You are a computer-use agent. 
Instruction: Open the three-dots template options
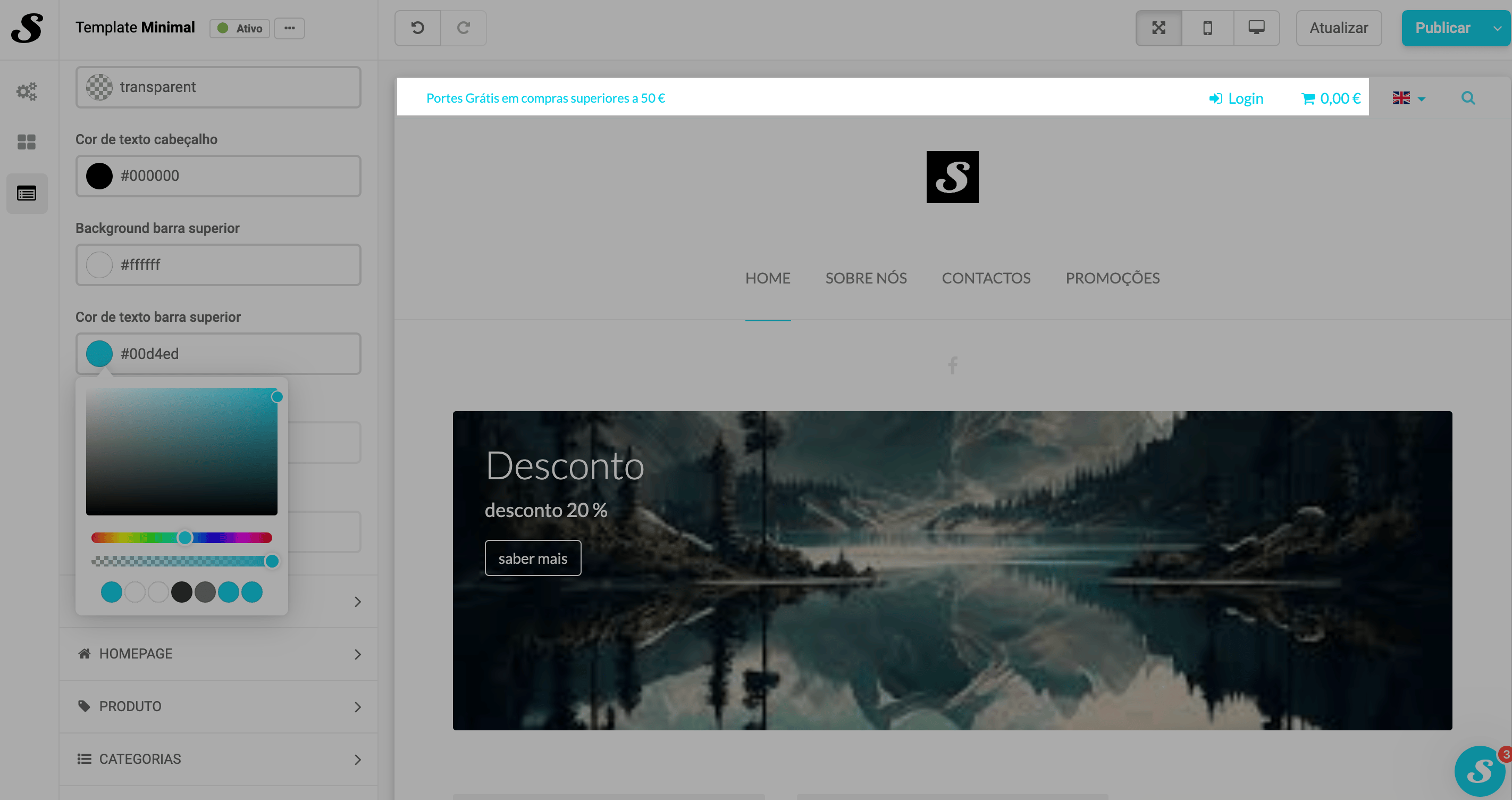289,28
